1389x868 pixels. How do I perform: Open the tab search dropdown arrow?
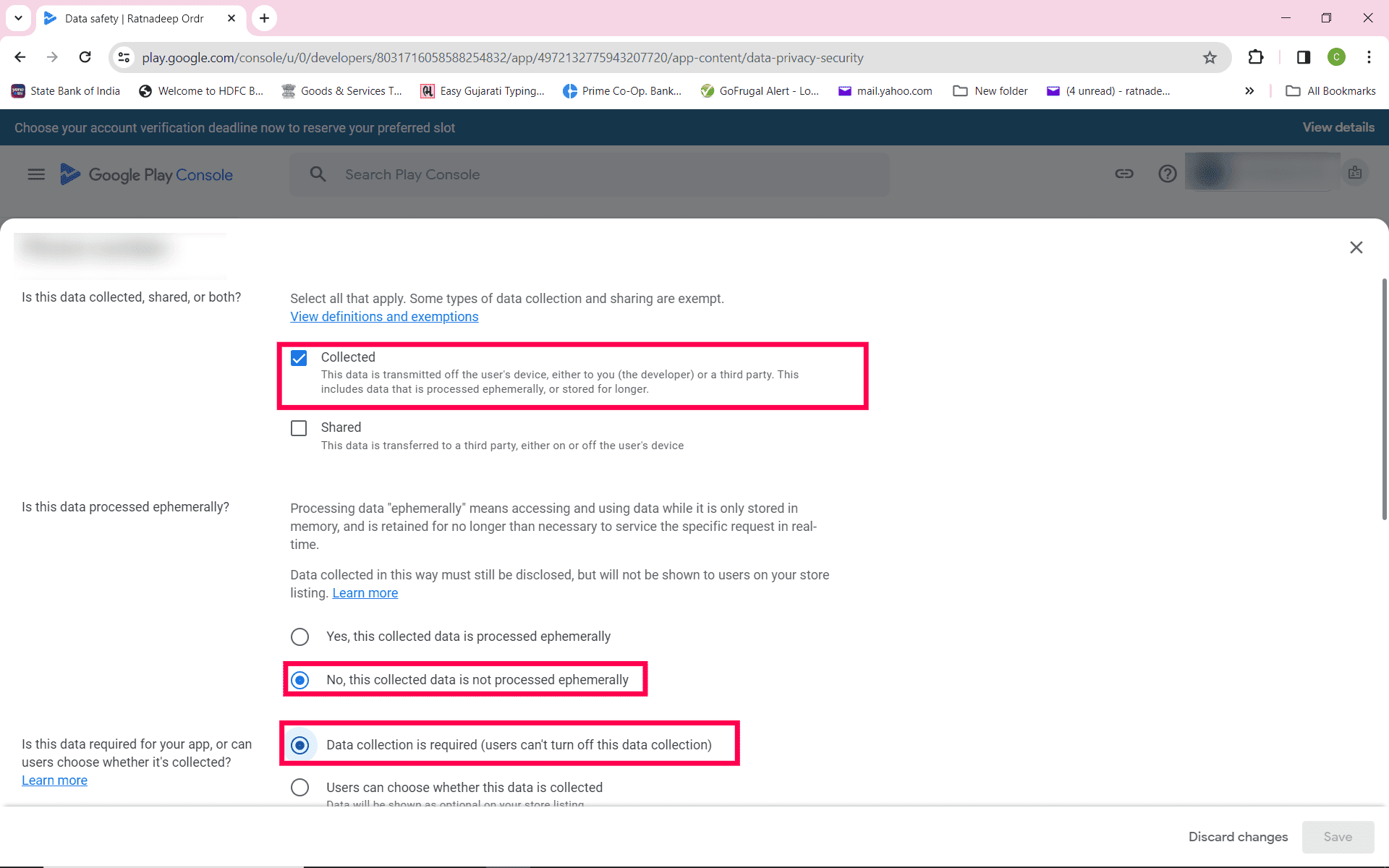click(18, 18)
